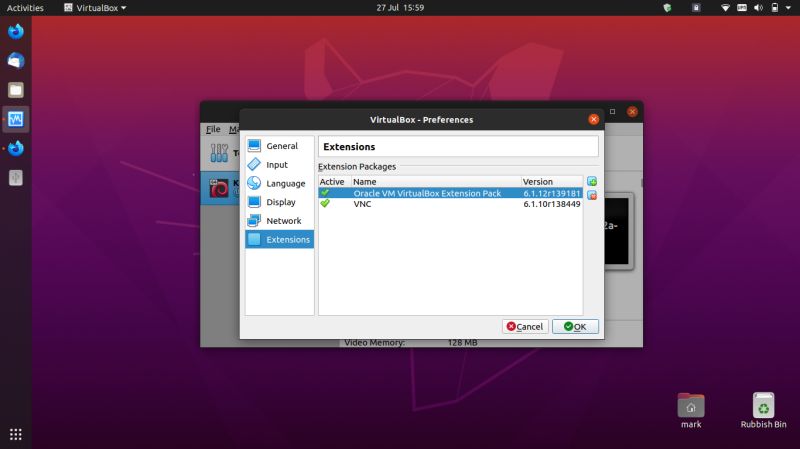Add a new extension package
The height and width of the screenshot is (449, 800).
tap(592, 182)
